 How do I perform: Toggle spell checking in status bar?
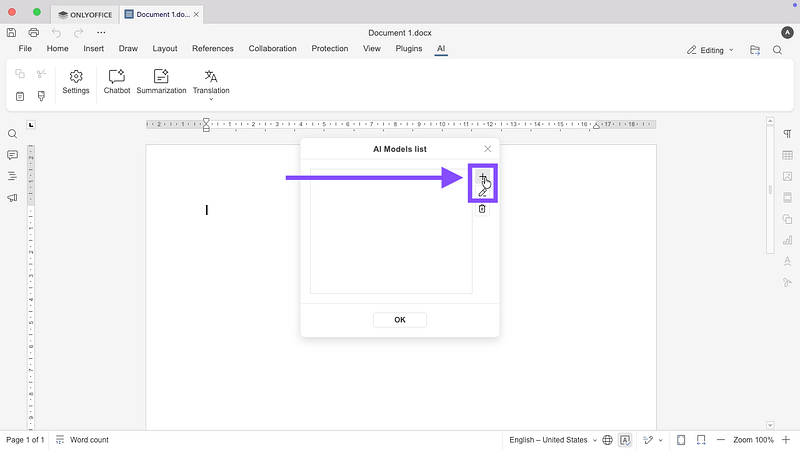pos(625,440)
